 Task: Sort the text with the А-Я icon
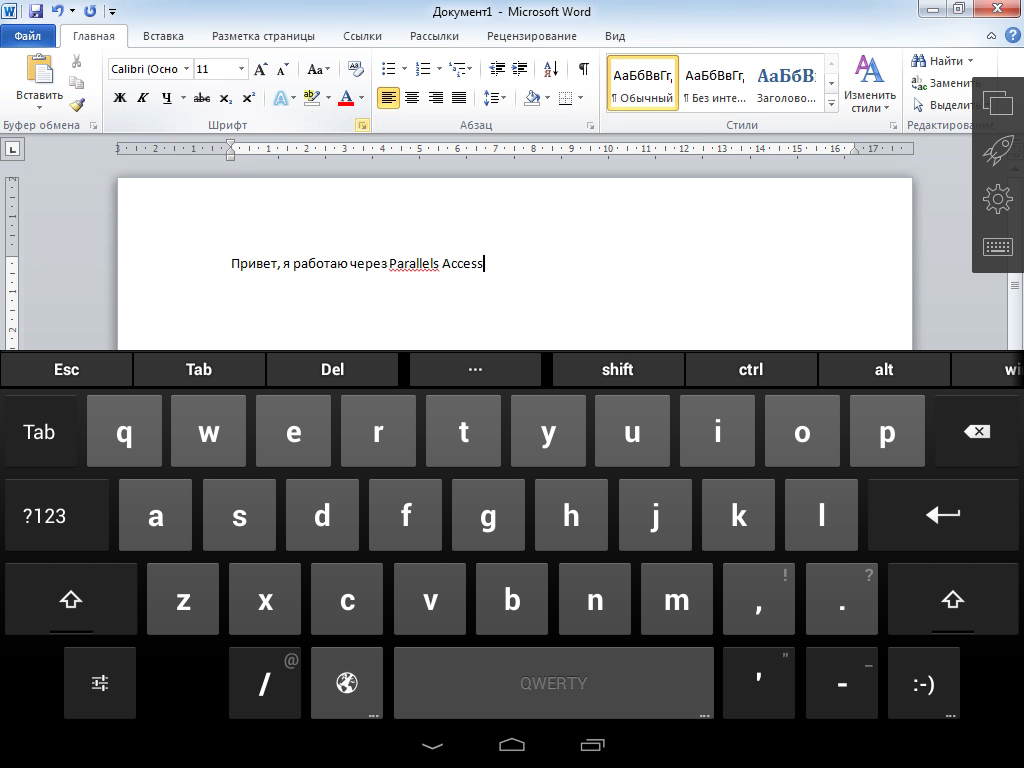point(551,69)
